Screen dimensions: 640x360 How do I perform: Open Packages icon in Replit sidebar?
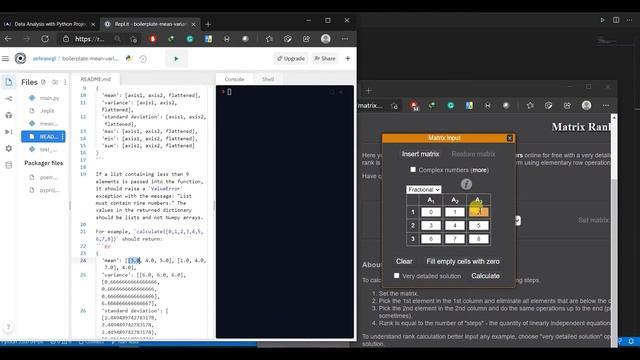pos(9,115)
